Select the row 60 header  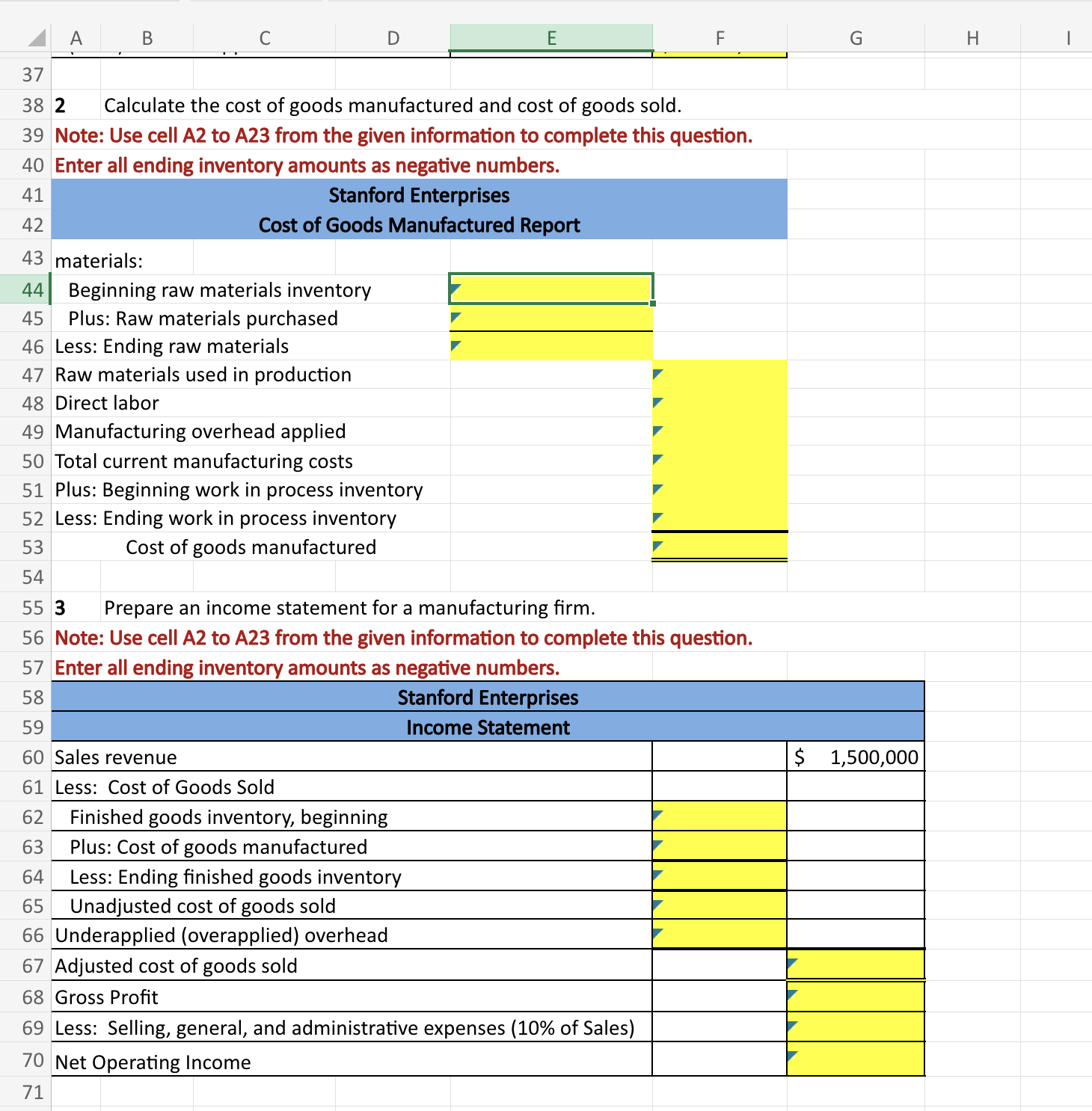(31, 757)
